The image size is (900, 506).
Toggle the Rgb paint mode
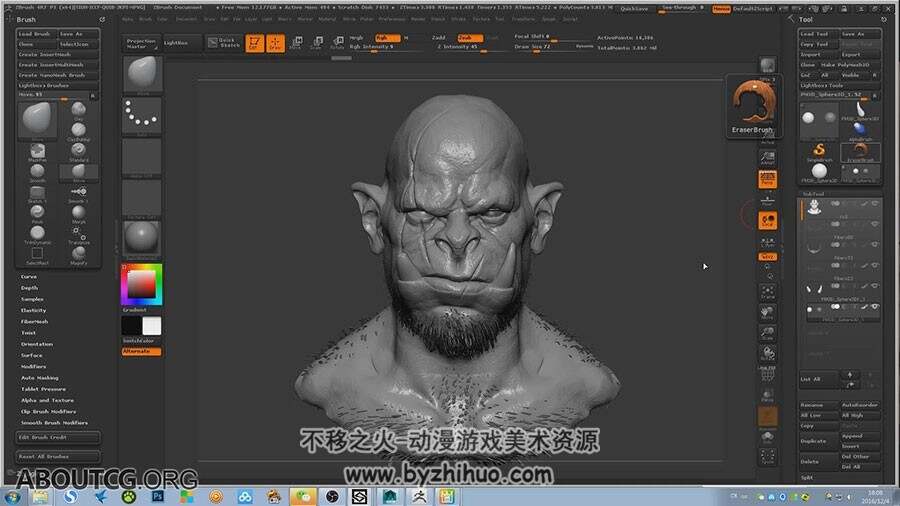coord(387,38)
